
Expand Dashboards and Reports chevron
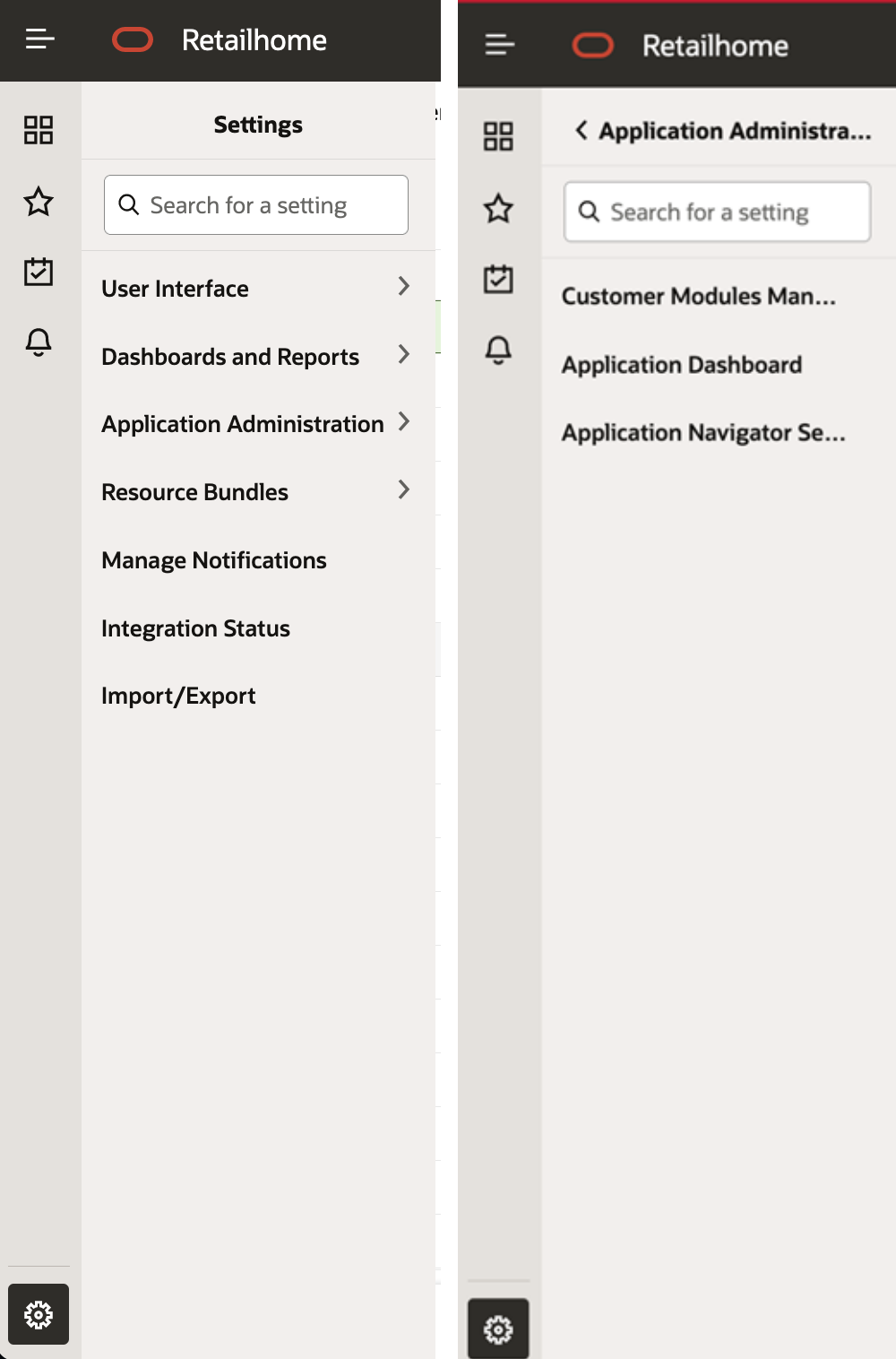[404, 354]
